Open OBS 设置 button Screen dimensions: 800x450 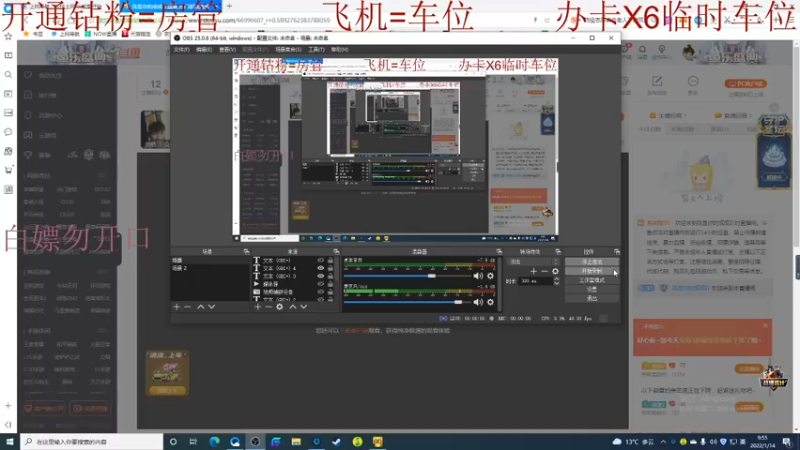coord(592,289)
